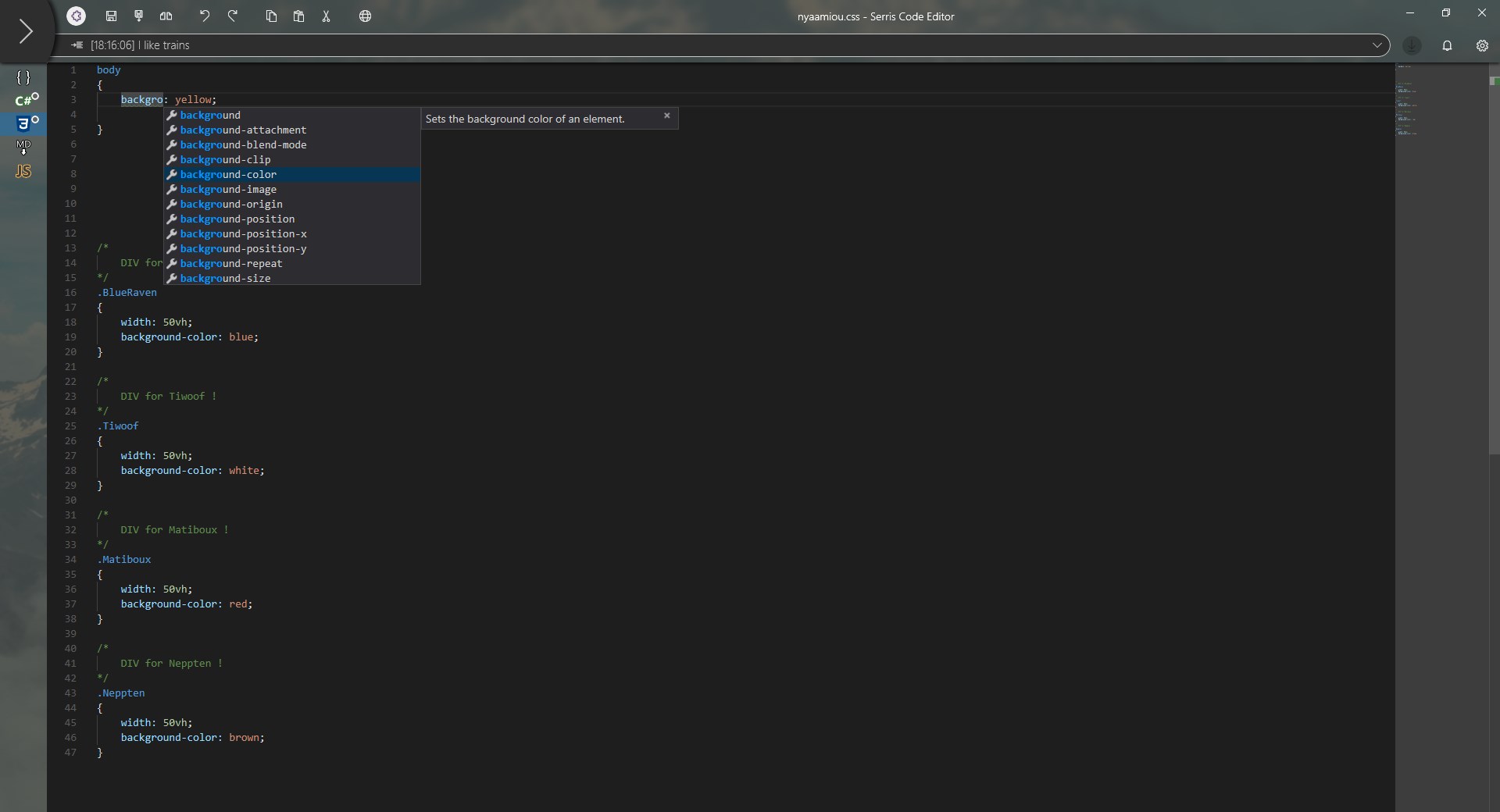Click the Redo icon in the toolbar

tap(234, 16)
